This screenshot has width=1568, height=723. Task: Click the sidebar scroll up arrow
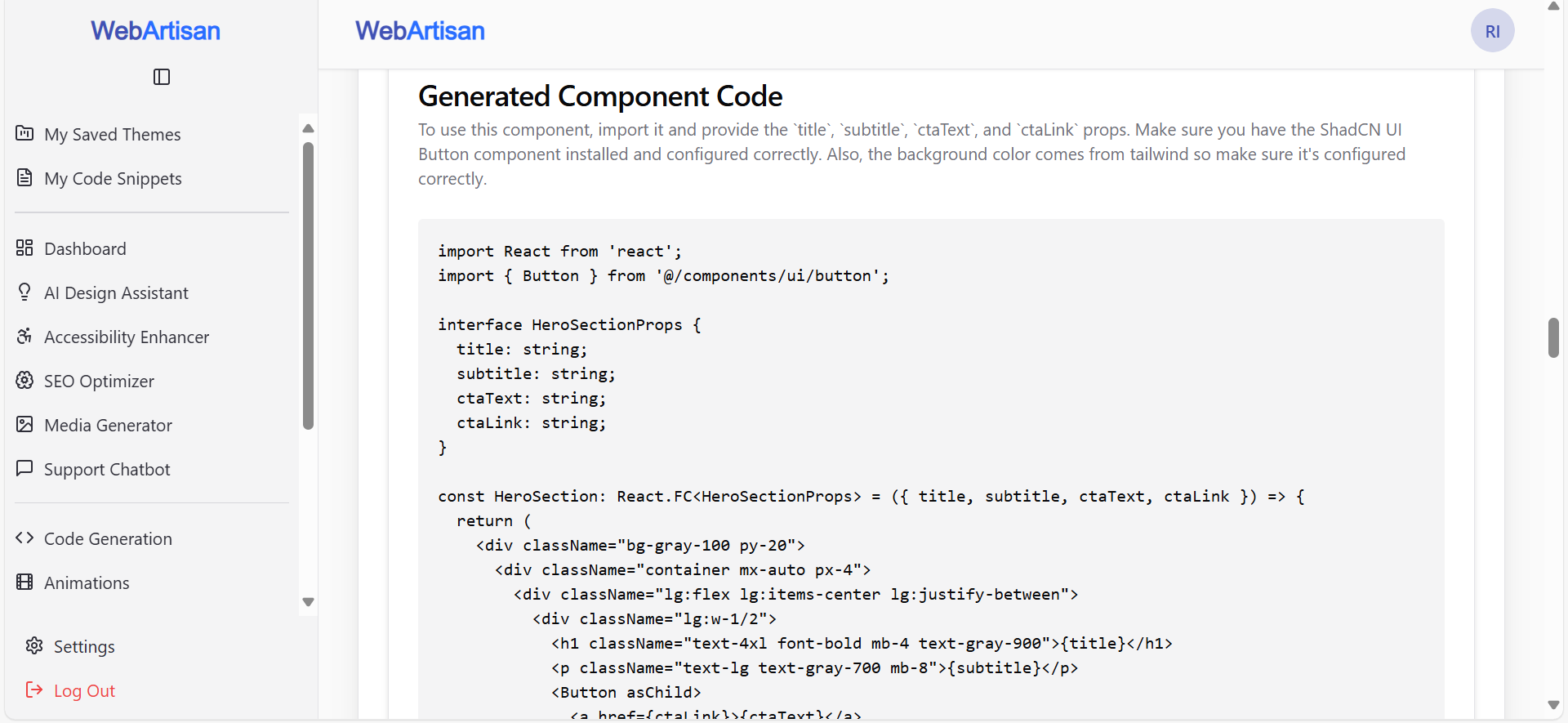pos(308,128)
